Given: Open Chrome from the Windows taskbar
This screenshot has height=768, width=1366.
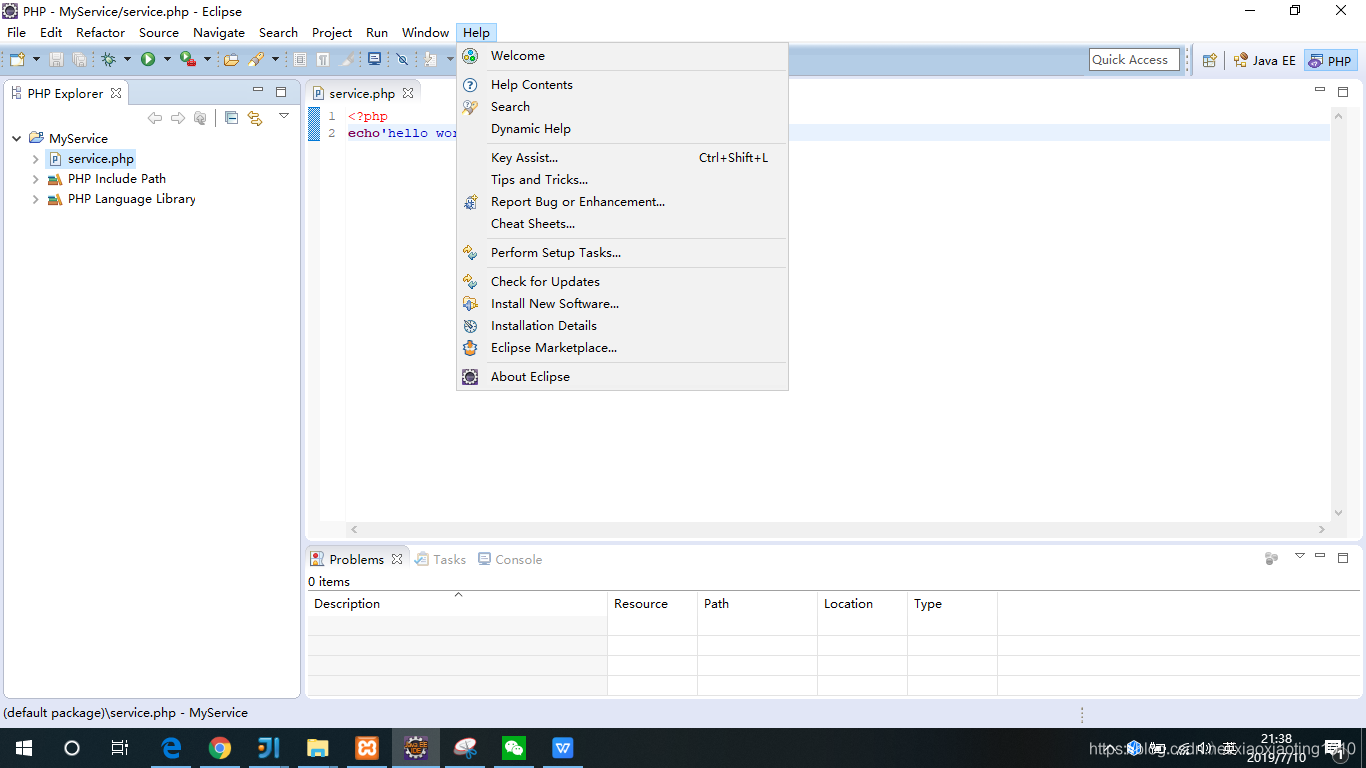Looking at the screenshot, I should tap(220, 748).
